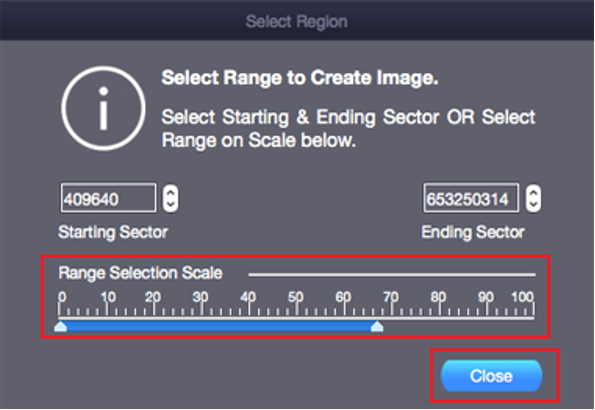Image resolution: width=595 pixels, height=410 pixels.
Task: Click the Ending Sector label
Action: pos(473,232)
